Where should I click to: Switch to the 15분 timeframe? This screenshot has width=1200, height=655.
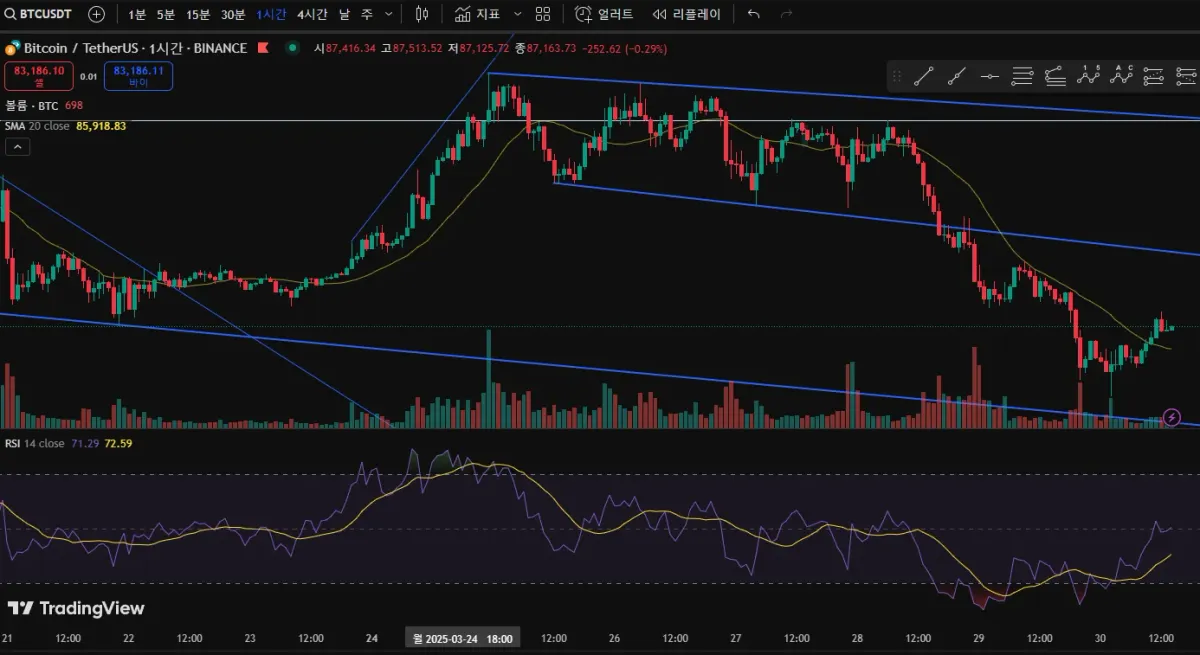pyautogui.click(x=198, y=14)
